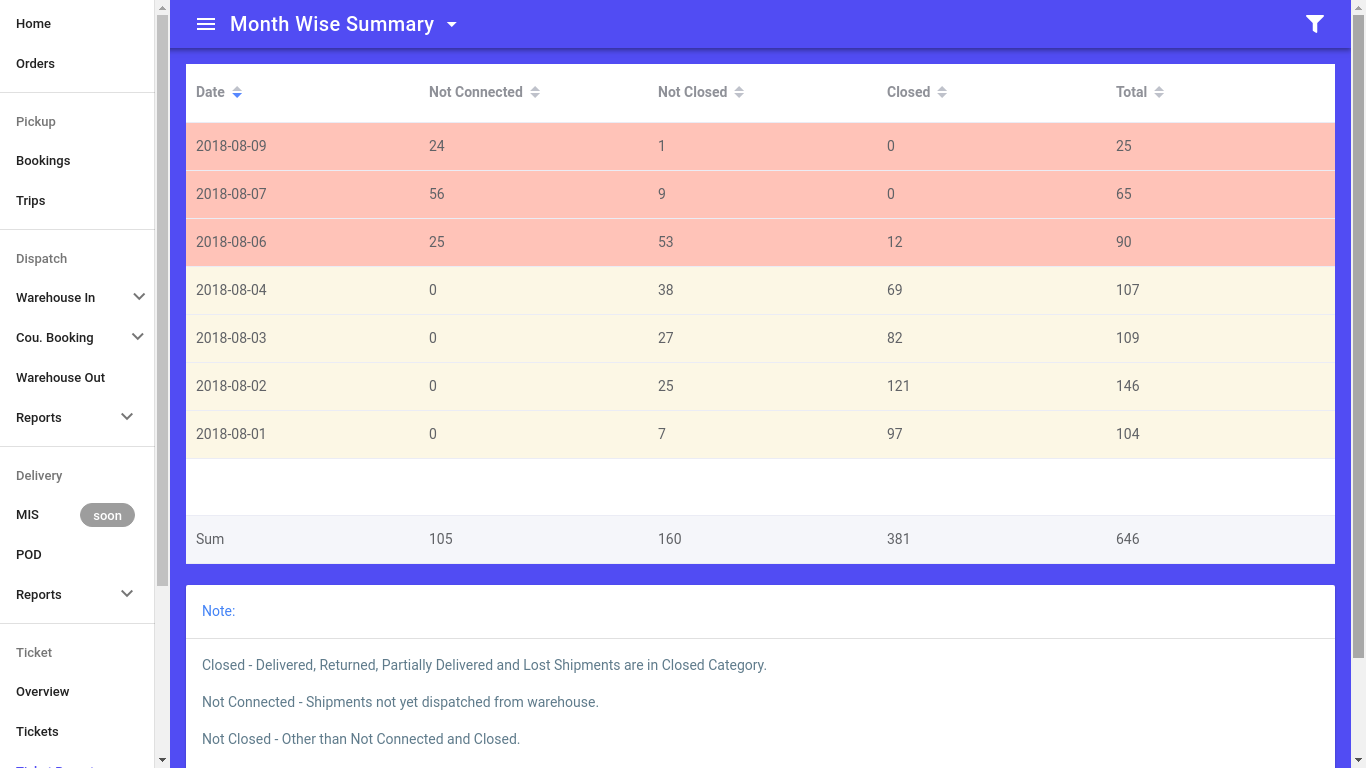
Task: Click the filter funnel icon
Action: 1315,24
